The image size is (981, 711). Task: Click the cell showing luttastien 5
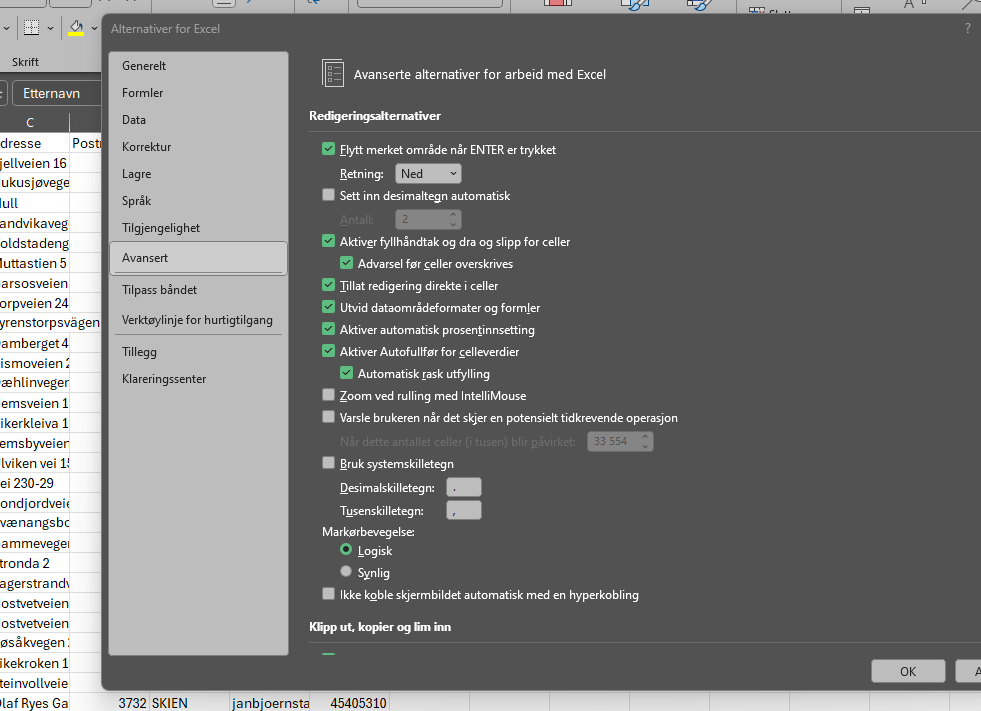34,263
